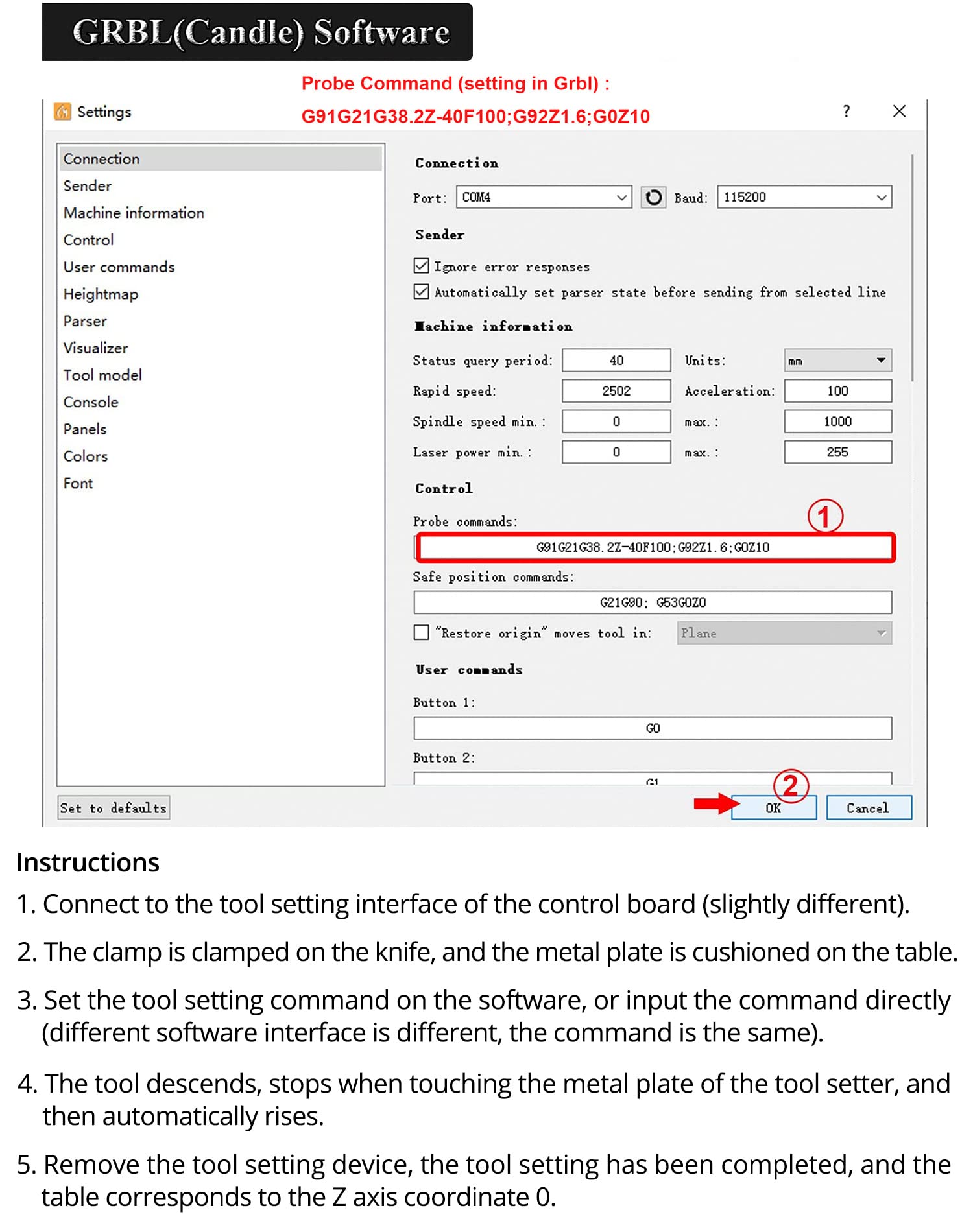Click the port refresh icon button
Screen dimensions: 973x1232
653,197
